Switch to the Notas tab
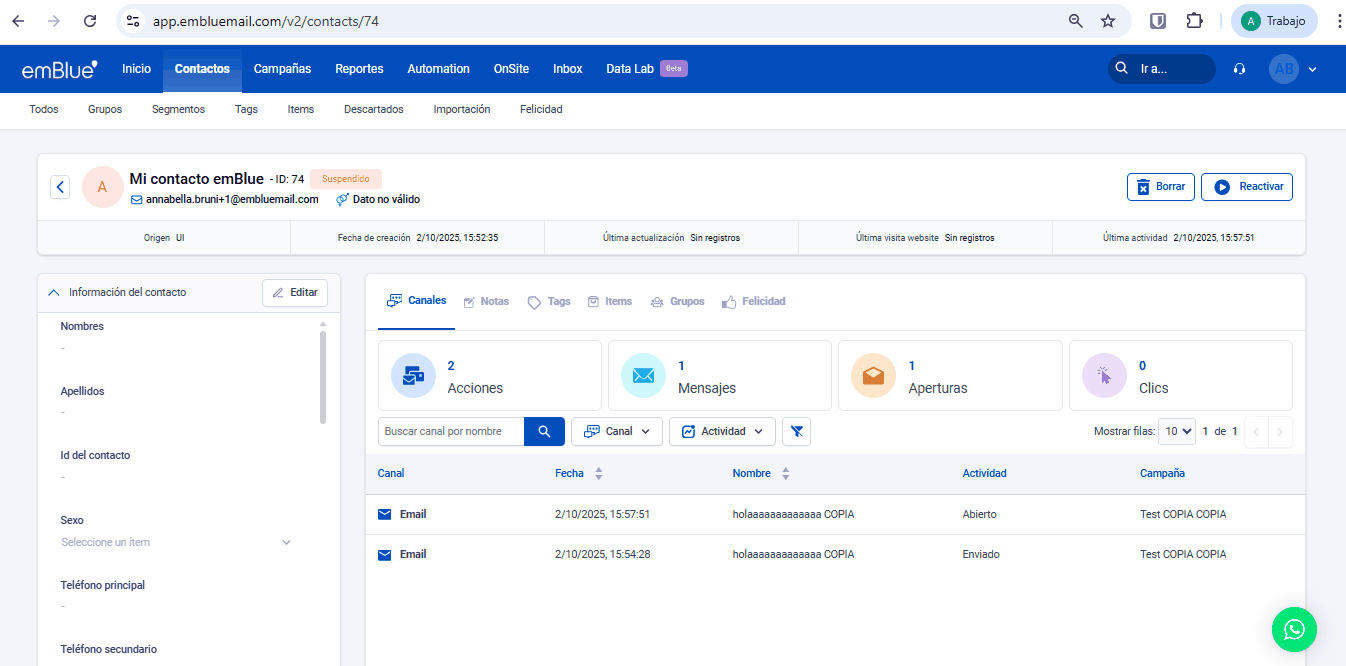This screenshot has width=1346, height=666. click(x=486, y=301)
